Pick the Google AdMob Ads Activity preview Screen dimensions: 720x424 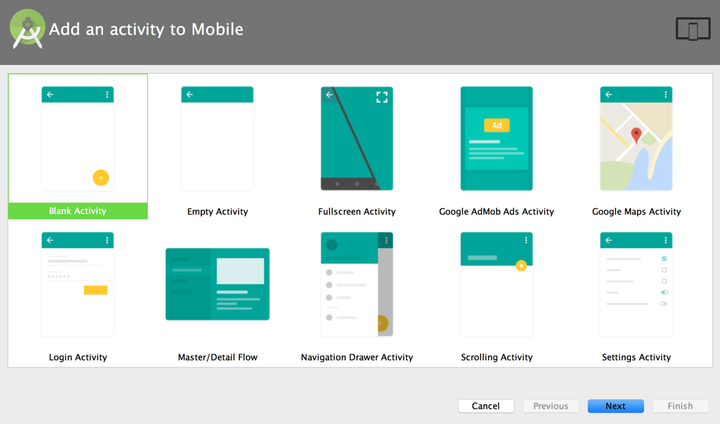pos(496,138)
